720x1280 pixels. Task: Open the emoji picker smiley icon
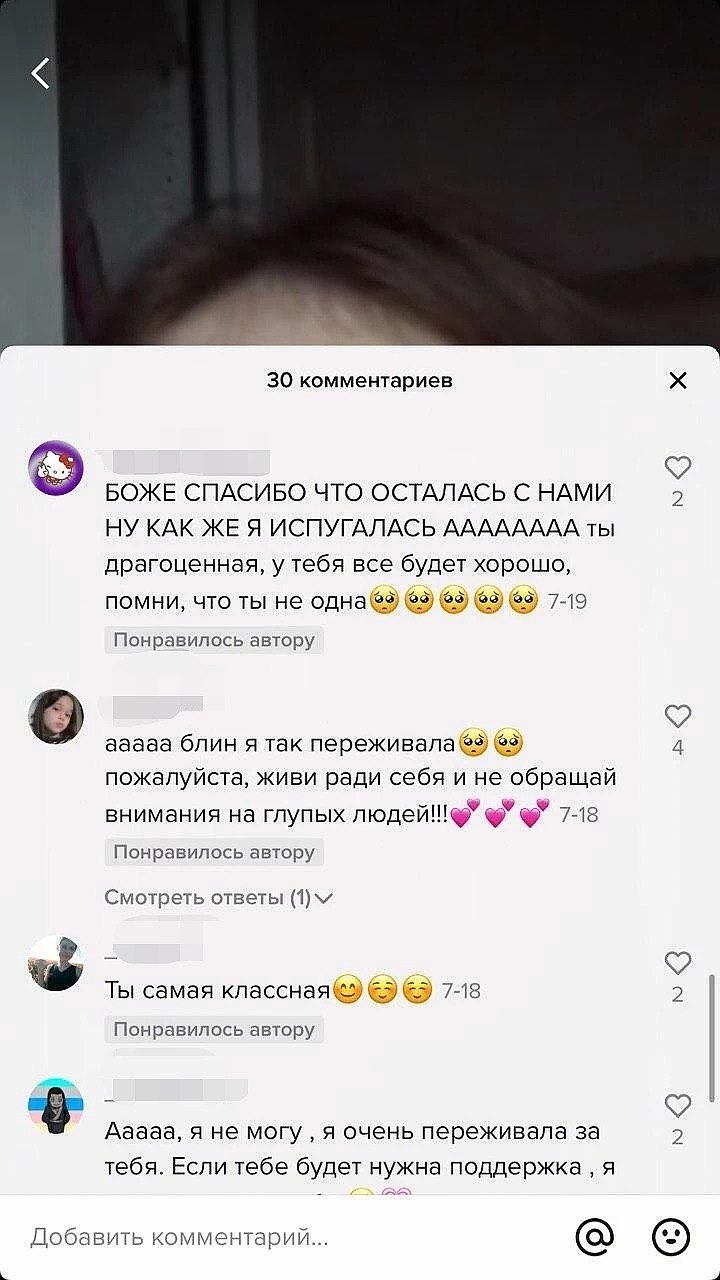pyautogui.click(x=671, y=1237)
